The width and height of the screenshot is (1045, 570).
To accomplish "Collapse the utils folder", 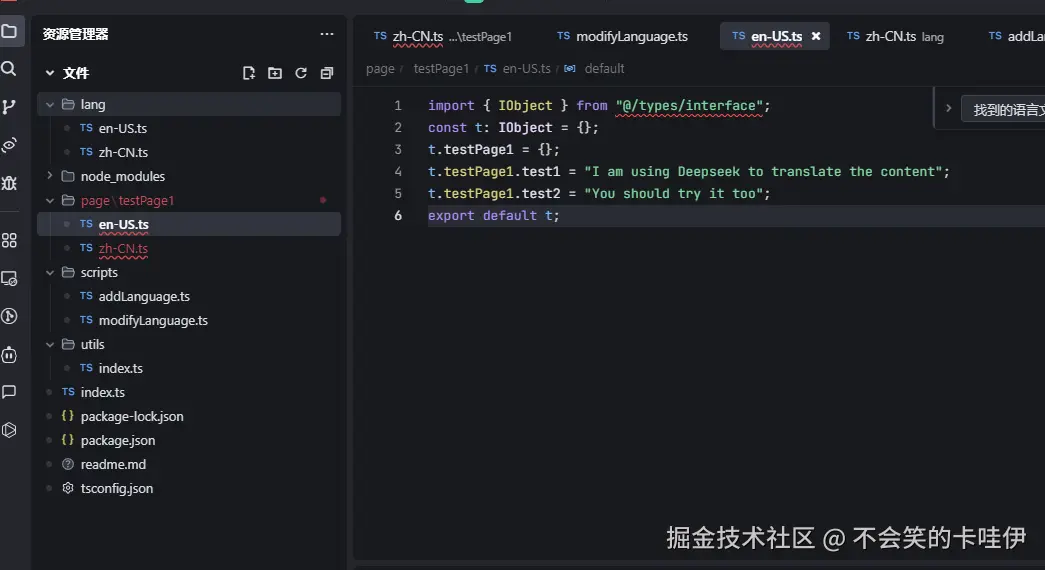I will click(x=50, y=345).
